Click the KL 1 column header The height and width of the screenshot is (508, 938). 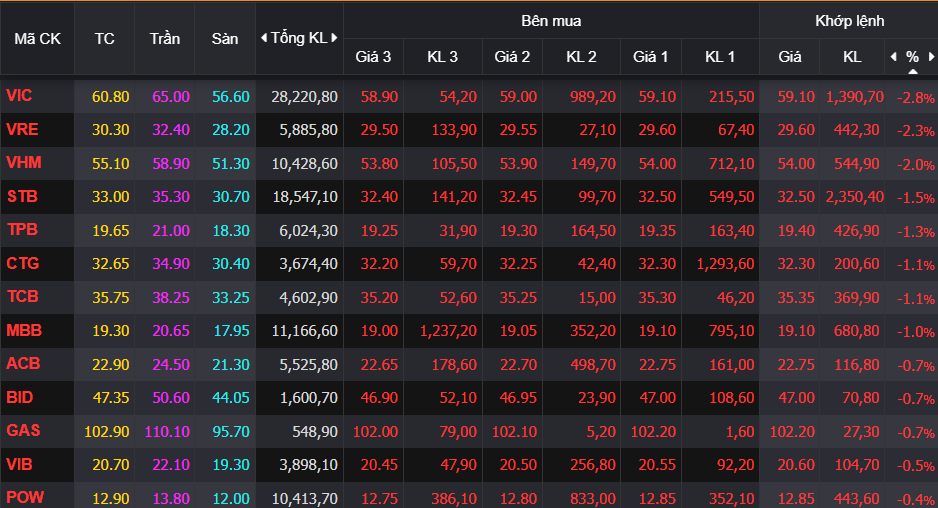tap(719, 57)
